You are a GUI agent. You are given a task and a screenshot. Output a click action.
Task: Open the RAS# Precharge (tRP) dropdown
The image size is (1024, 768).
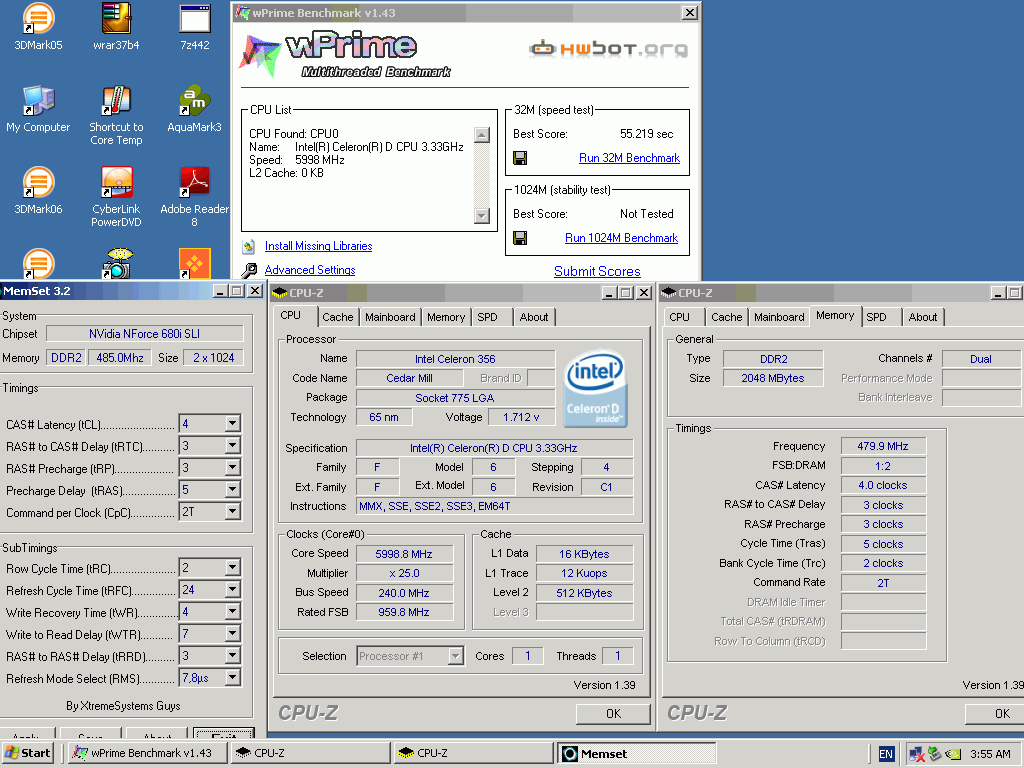coord(232,468)
